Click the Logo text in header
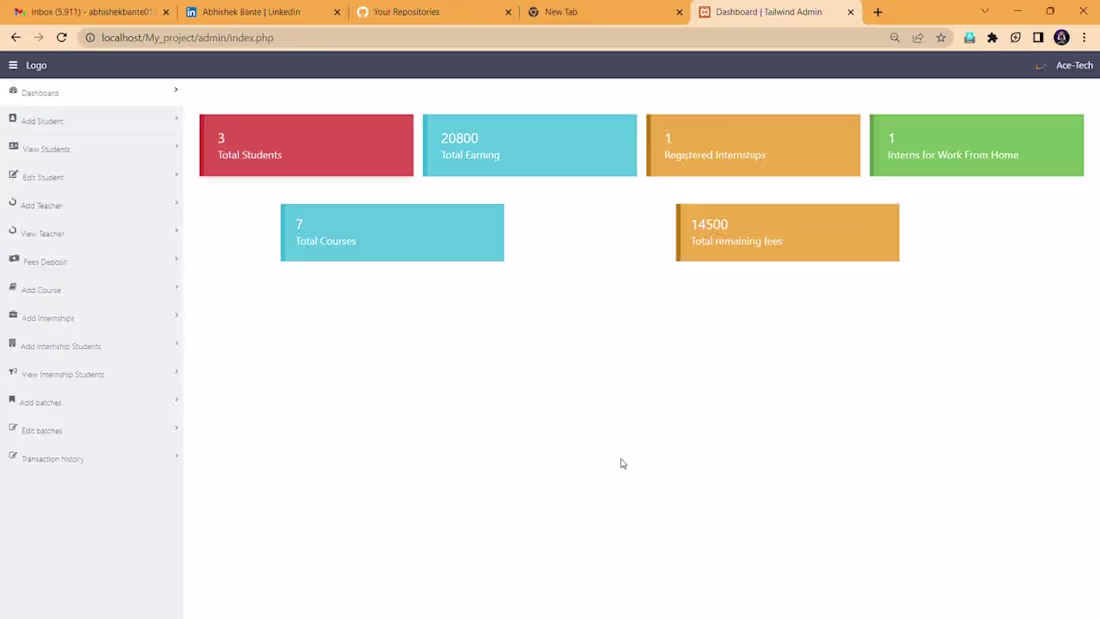 (36, 65)
